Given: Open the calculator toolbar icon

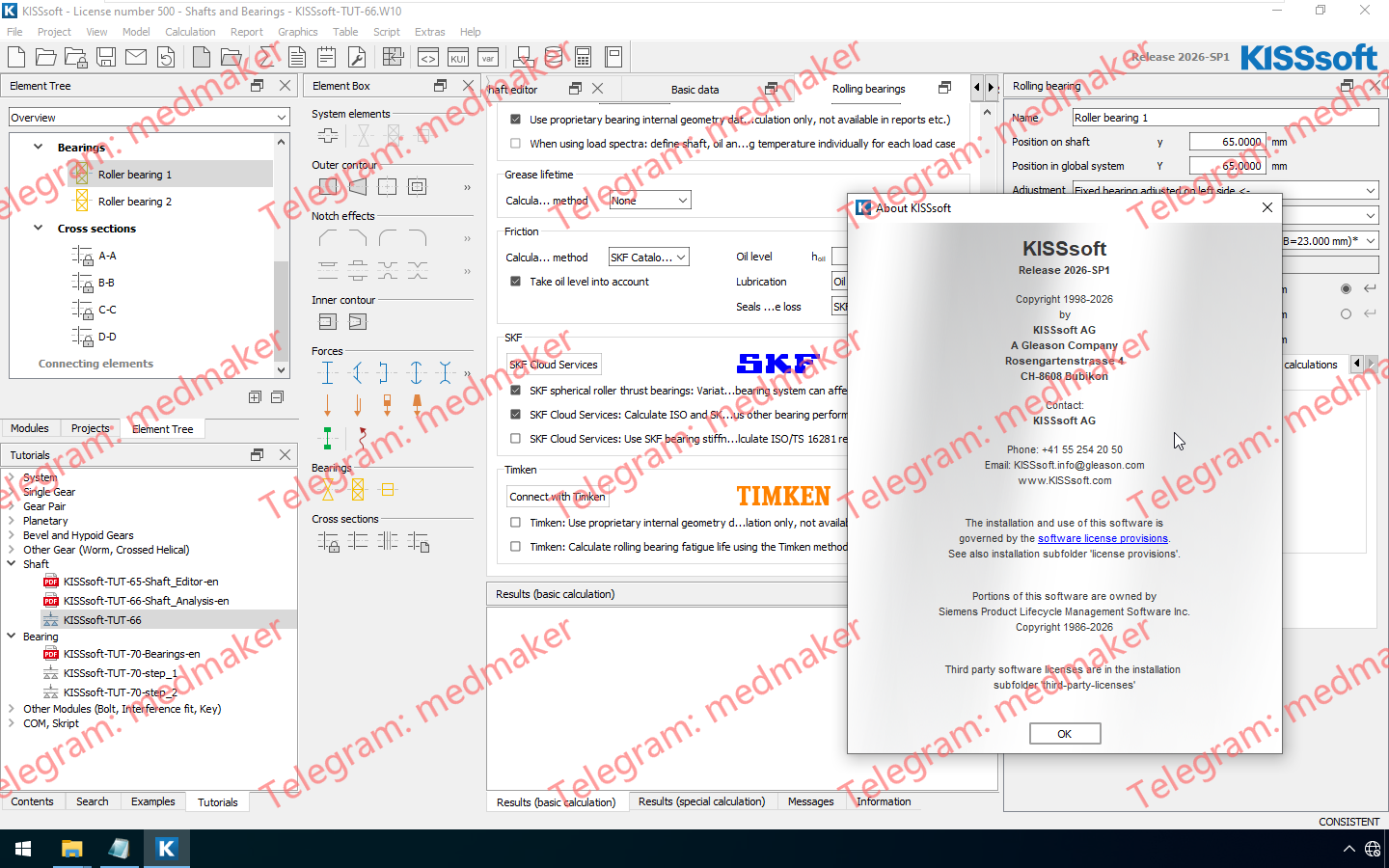Looking at the screenshot, I should (584, 57).
